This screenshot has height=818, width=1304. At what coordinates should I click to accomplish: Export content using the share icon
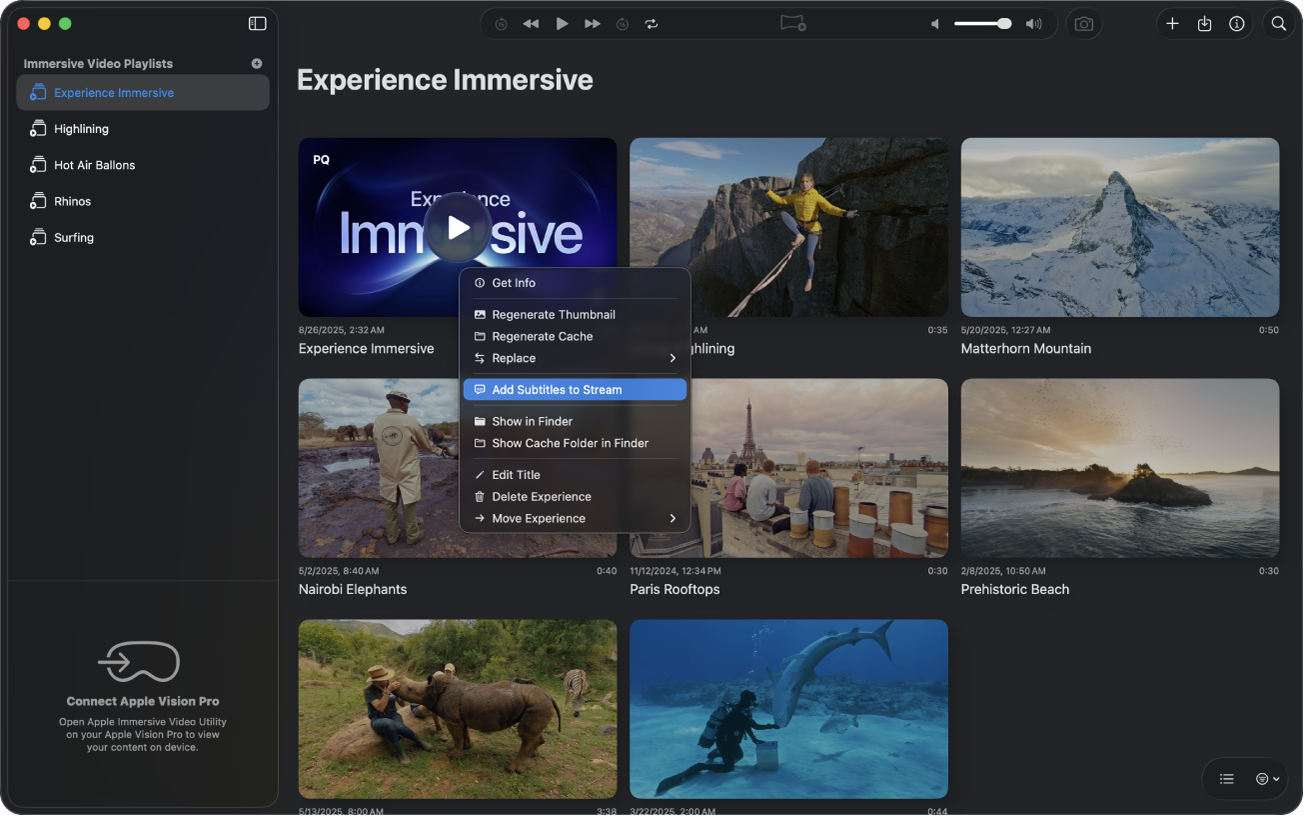(x=1204, y=23)
